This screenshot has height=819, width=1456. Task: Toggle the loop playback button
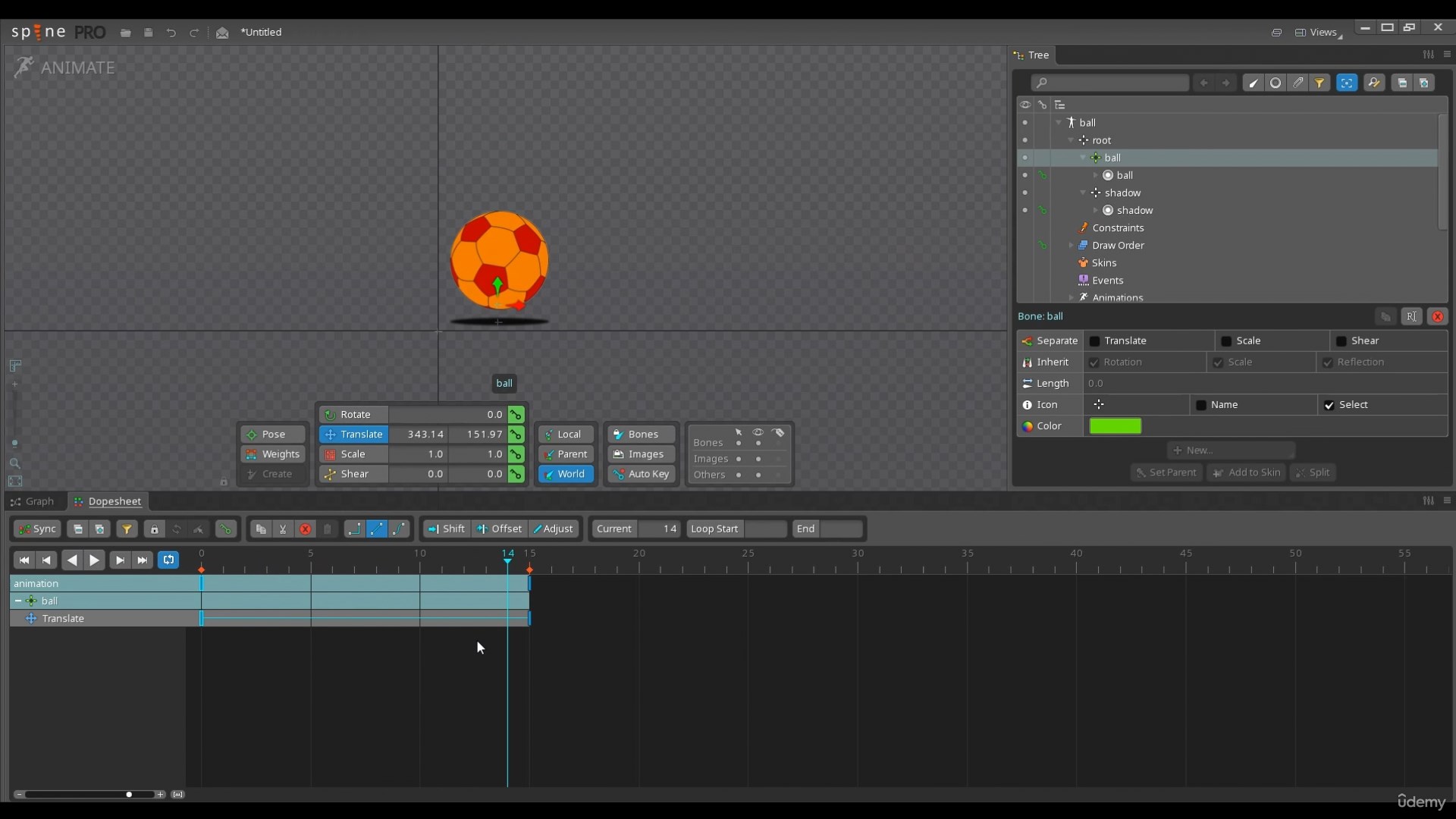[x=168, y=560]
